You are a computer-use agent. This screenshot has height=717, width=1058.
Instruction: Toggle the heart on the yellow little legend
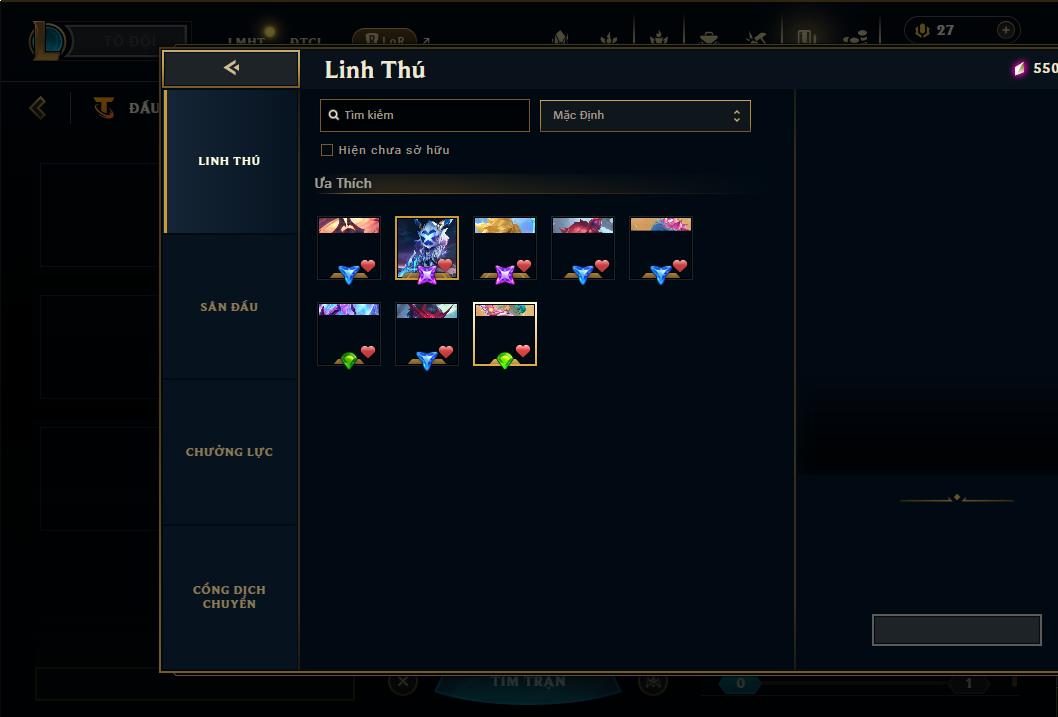click(524, 266)
